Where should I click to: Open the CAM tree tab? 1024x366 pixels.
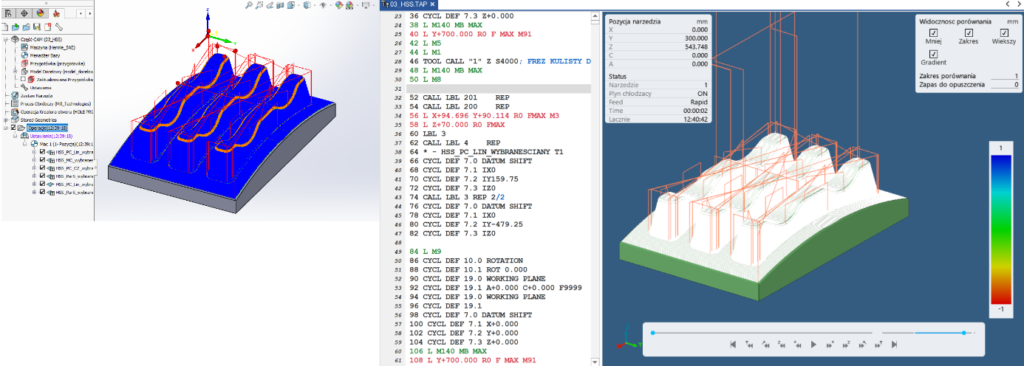click(x=56, y=13)
